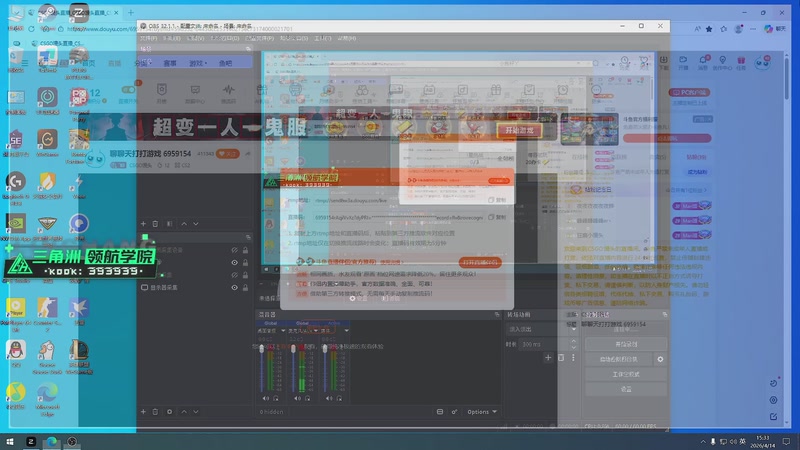Toggle lock on the second source row

pyautogui.click(x=245, y=263)
